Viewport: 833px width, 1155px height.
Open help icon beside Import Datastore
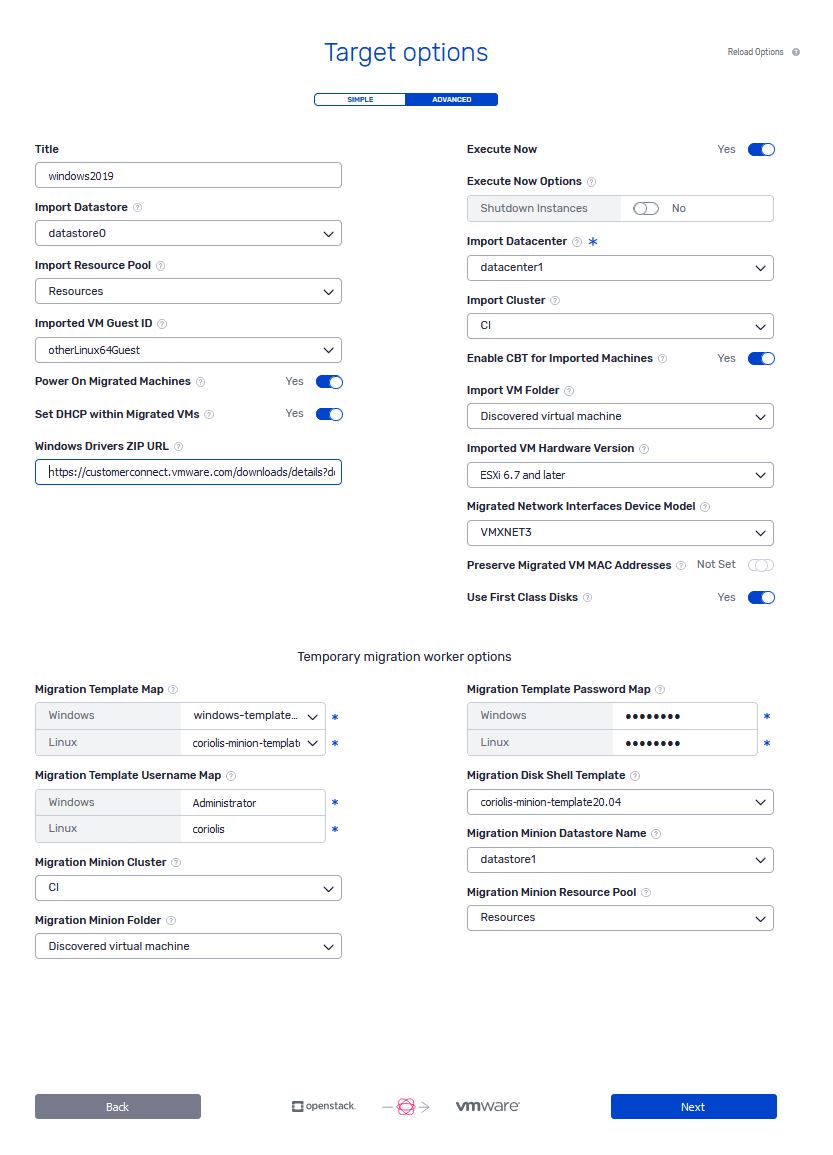click(138, 208)
